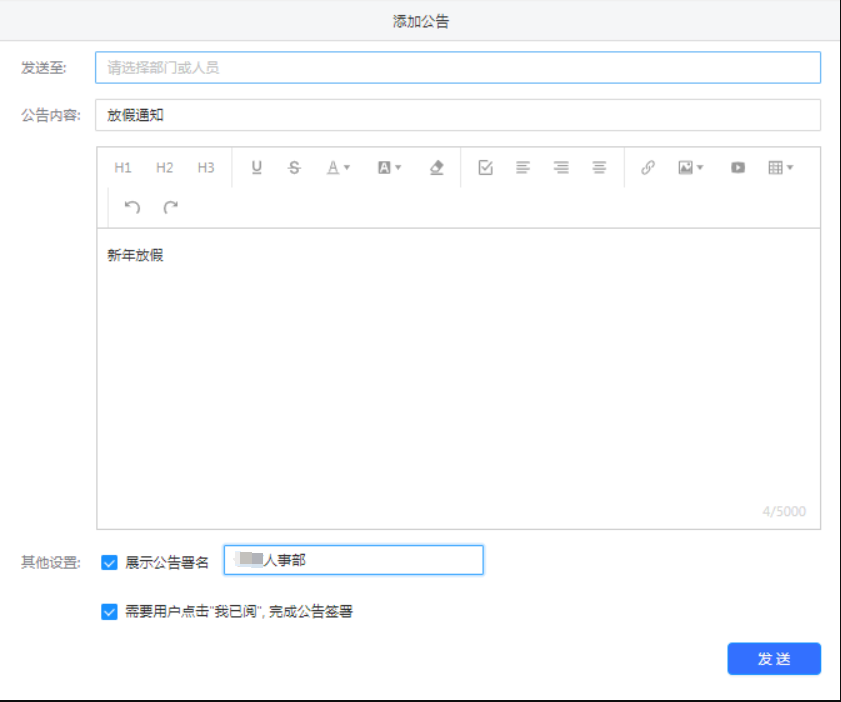The height and width of the screenshot is (702, 841).
Task: Click the blue Send button
Action: 774,659
